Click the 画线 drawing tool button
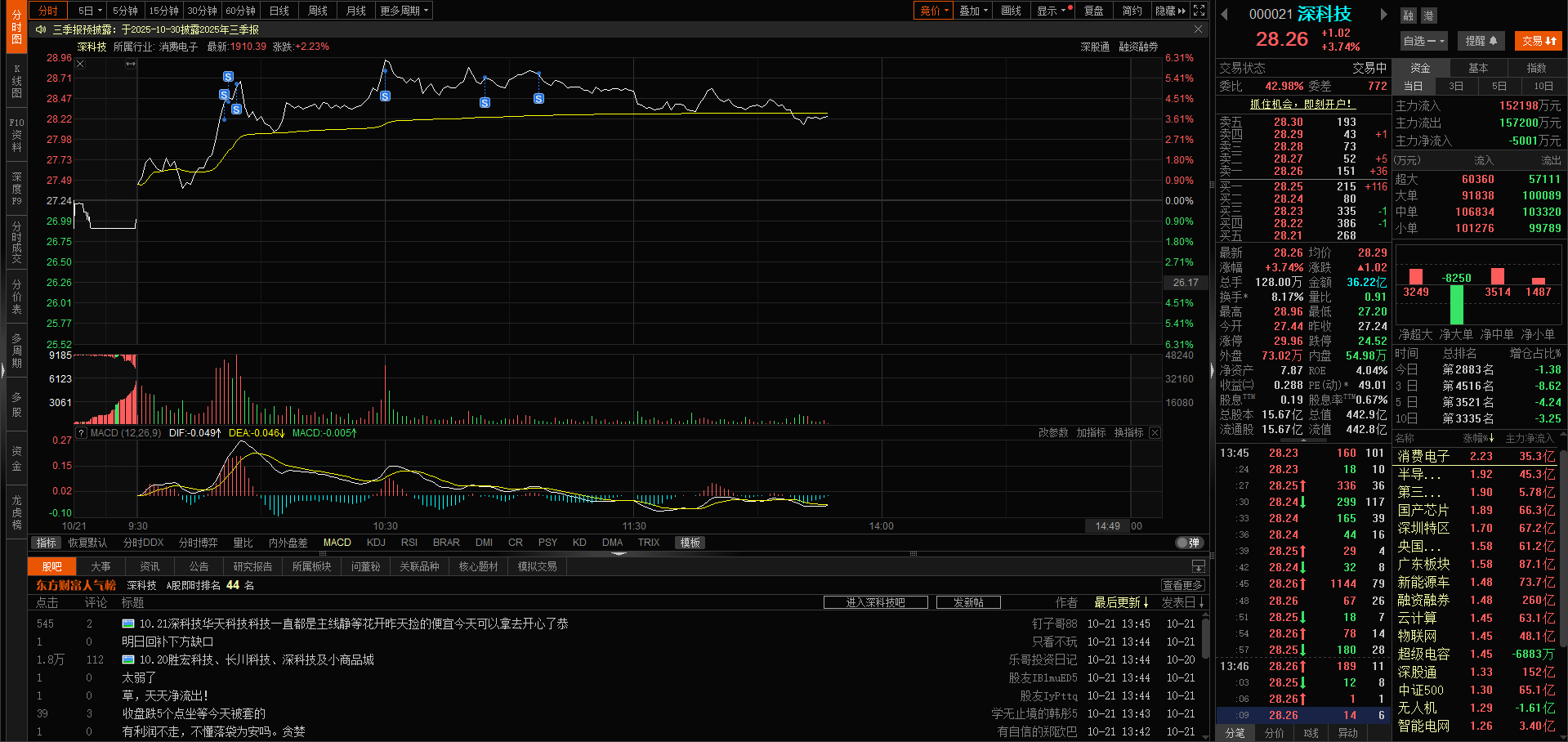The height and width of the screenshot is (742, 1568). click(x=1012, y=11)
